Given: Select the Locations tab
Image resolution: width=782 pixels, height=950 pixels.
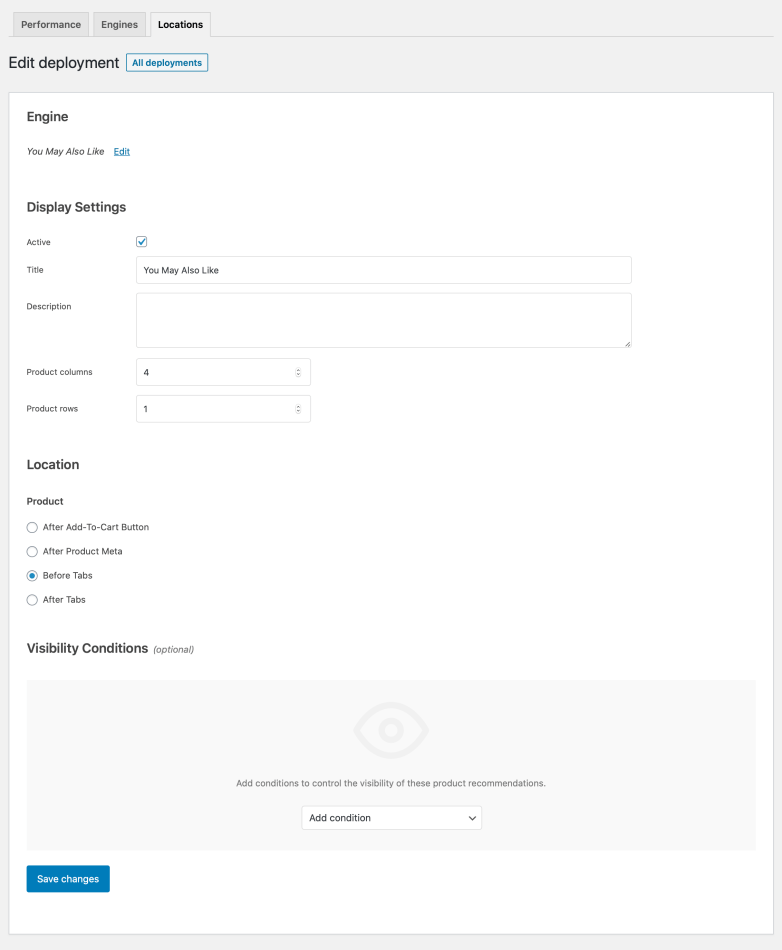Looking at the screenshot, I should [180, 25].
